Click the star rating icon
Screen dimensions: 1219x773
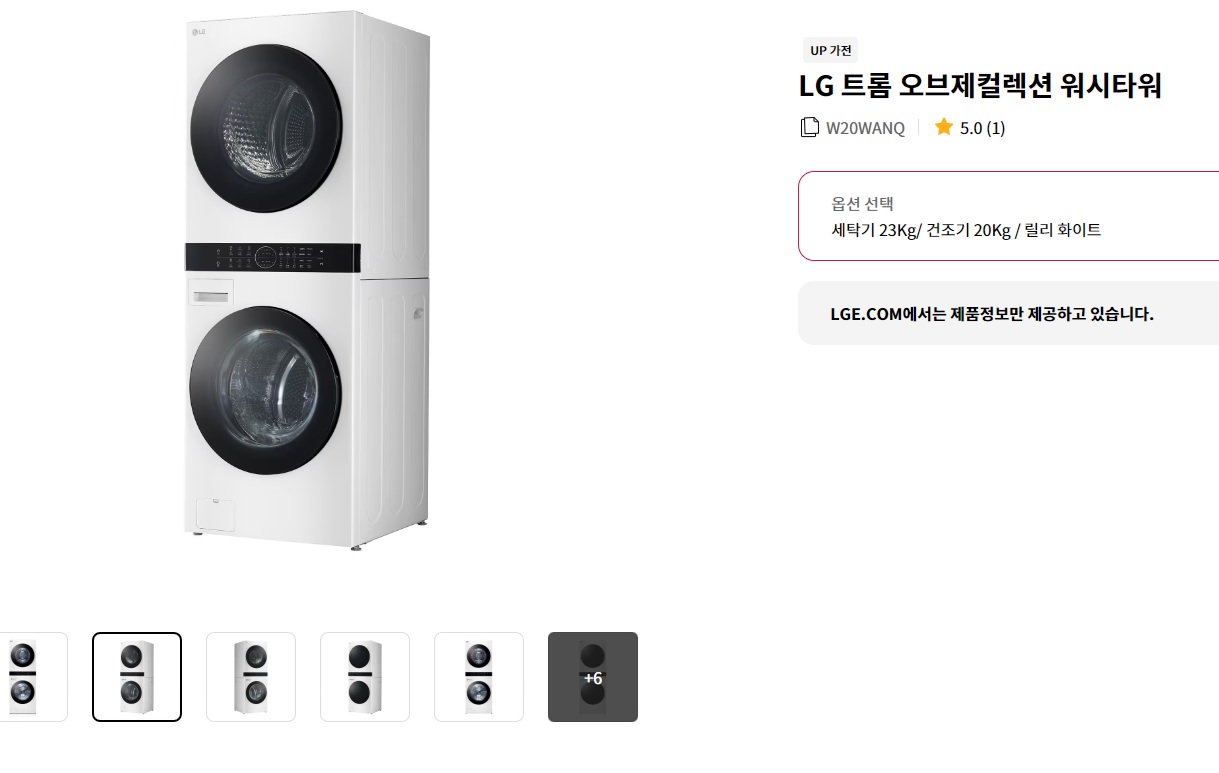tap(943, 127)
